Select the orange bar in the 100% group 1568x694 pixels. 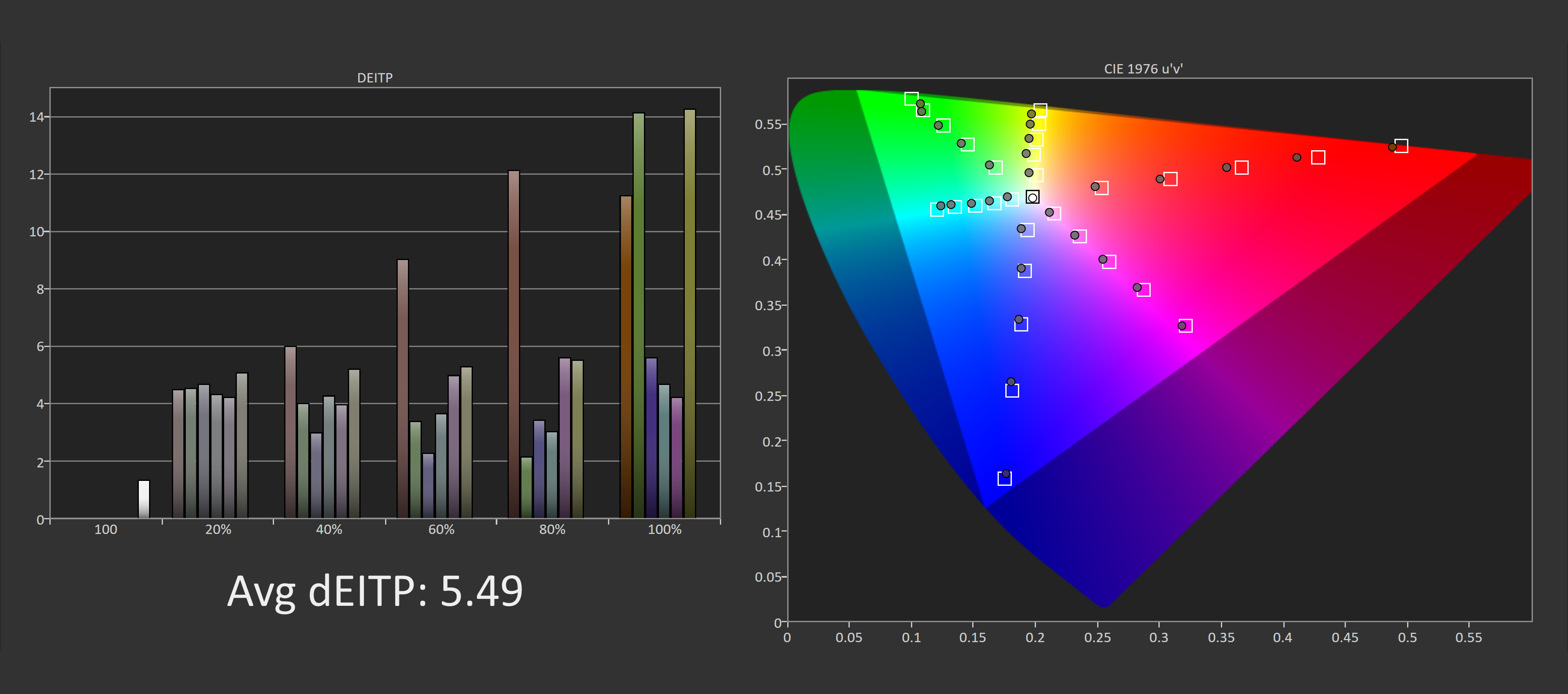[x=626, y=357]
